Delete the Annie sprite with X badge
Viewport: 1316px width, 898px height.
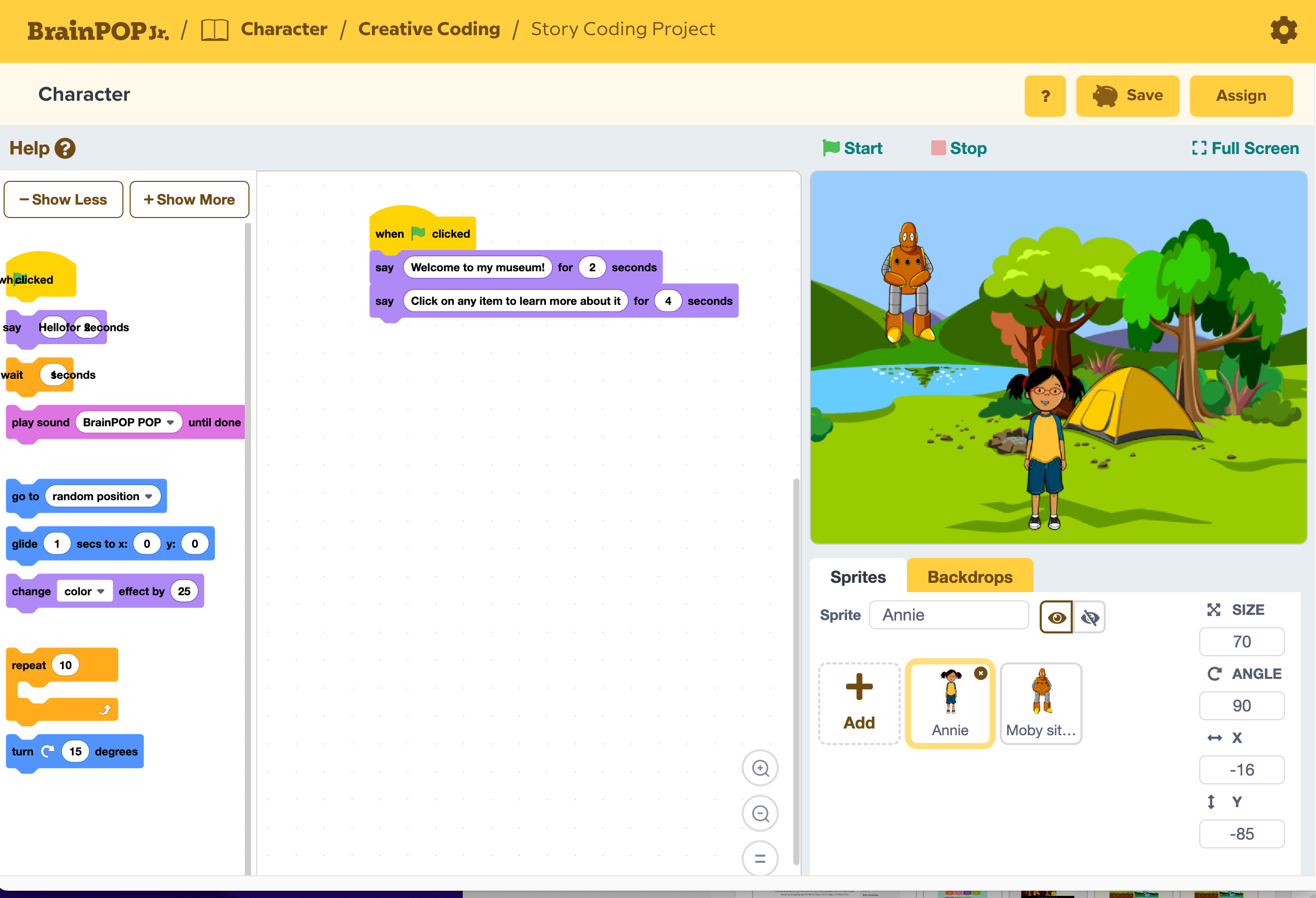tap(980, 673)
